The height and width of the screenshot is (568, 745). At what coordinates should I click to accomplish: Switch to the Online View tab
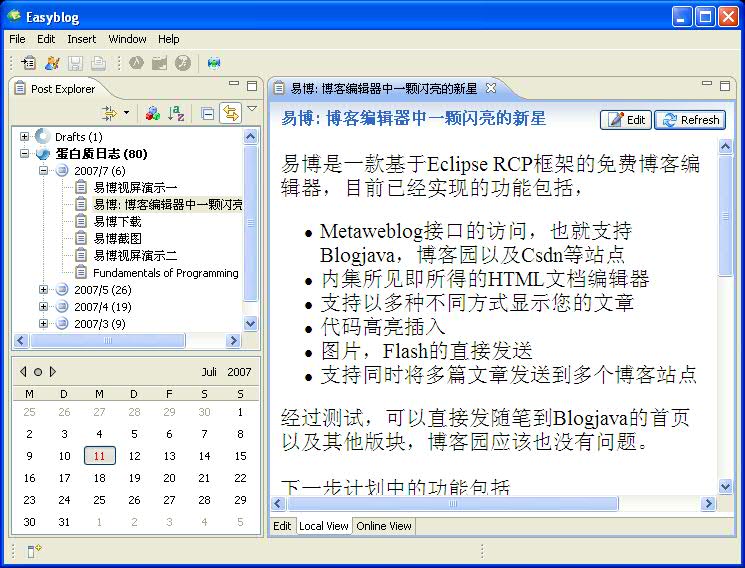point(384,526)
